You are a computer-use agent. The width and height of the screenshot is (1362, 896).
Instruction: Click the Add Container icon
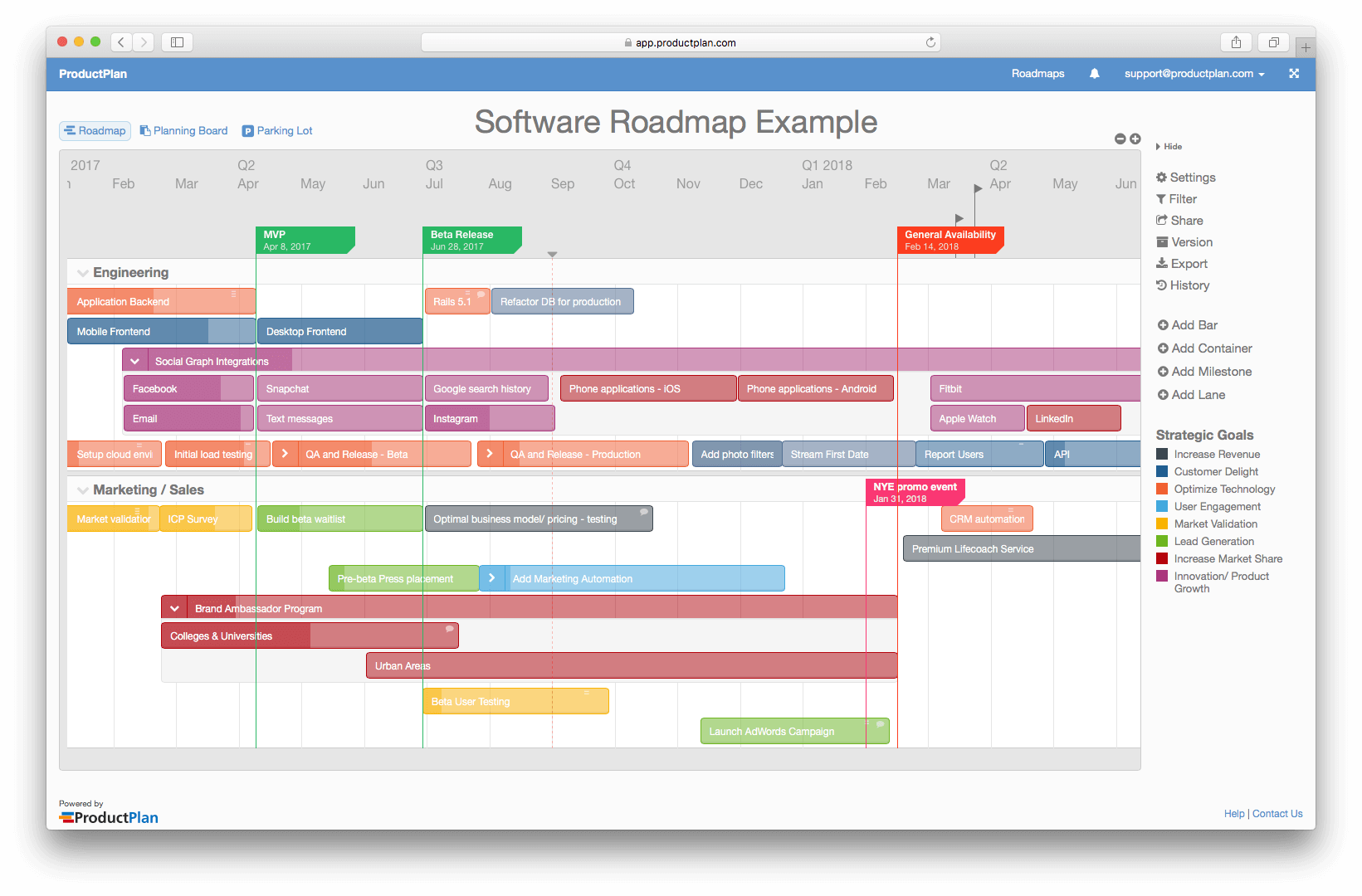pyautogui.click(x=1161, y=348)
